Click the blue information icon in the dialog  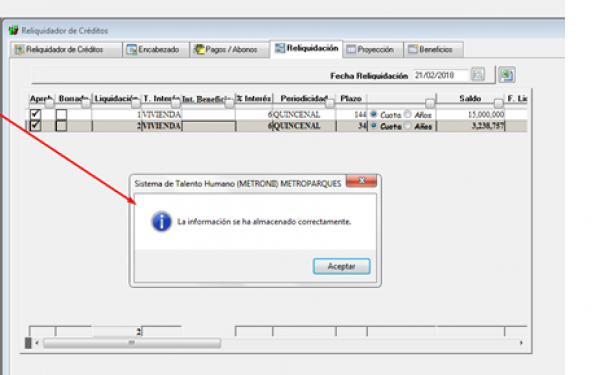tap(161, 222)
